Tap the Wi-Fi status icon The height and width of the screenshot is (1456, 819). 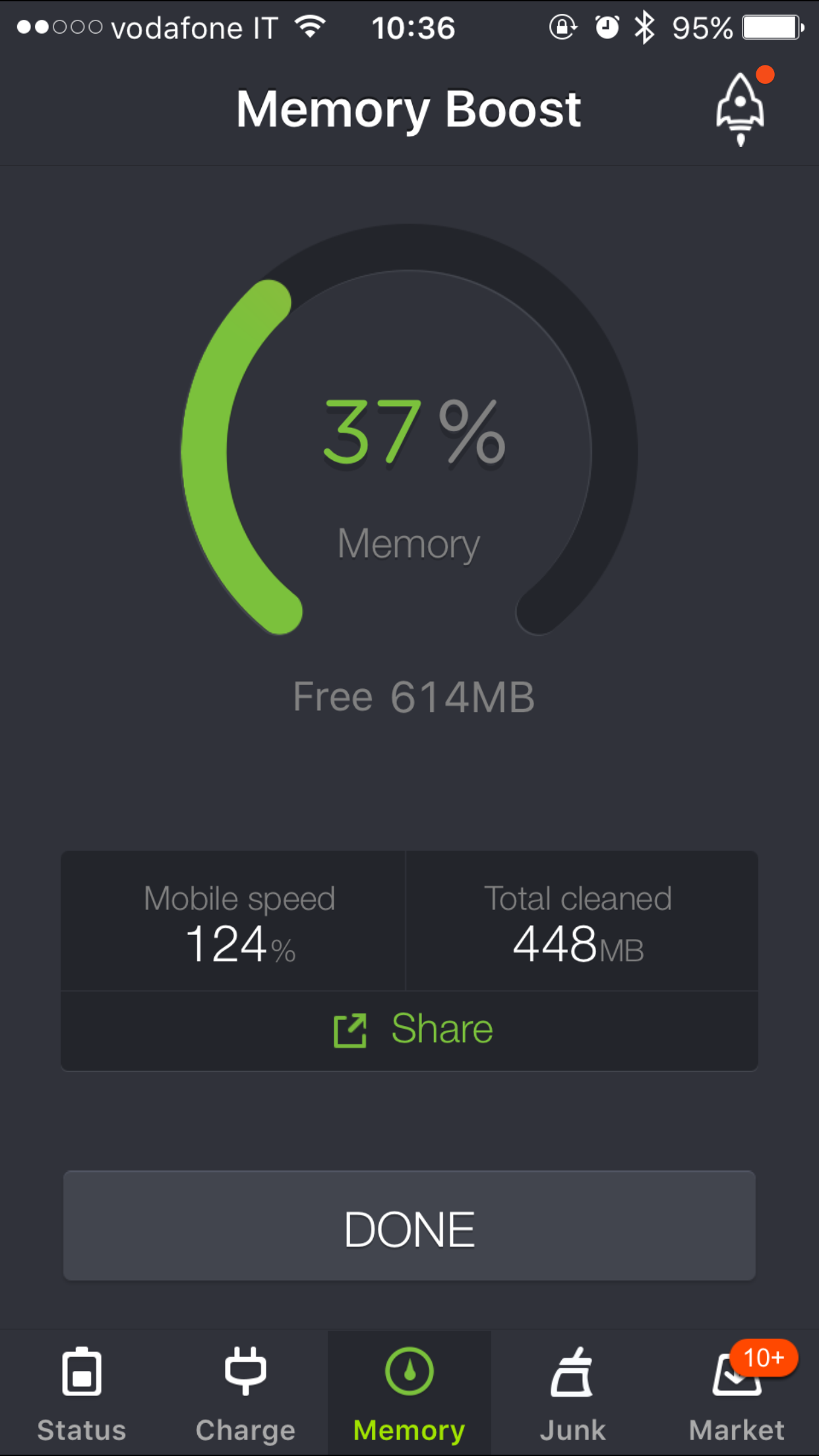pos(311,27)
